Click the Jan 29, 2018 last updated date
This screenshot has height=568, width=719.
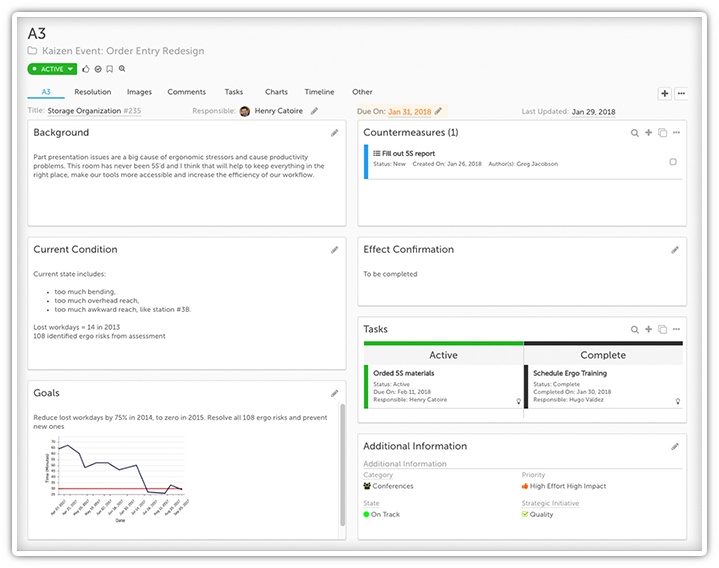[x=593, y=112]
